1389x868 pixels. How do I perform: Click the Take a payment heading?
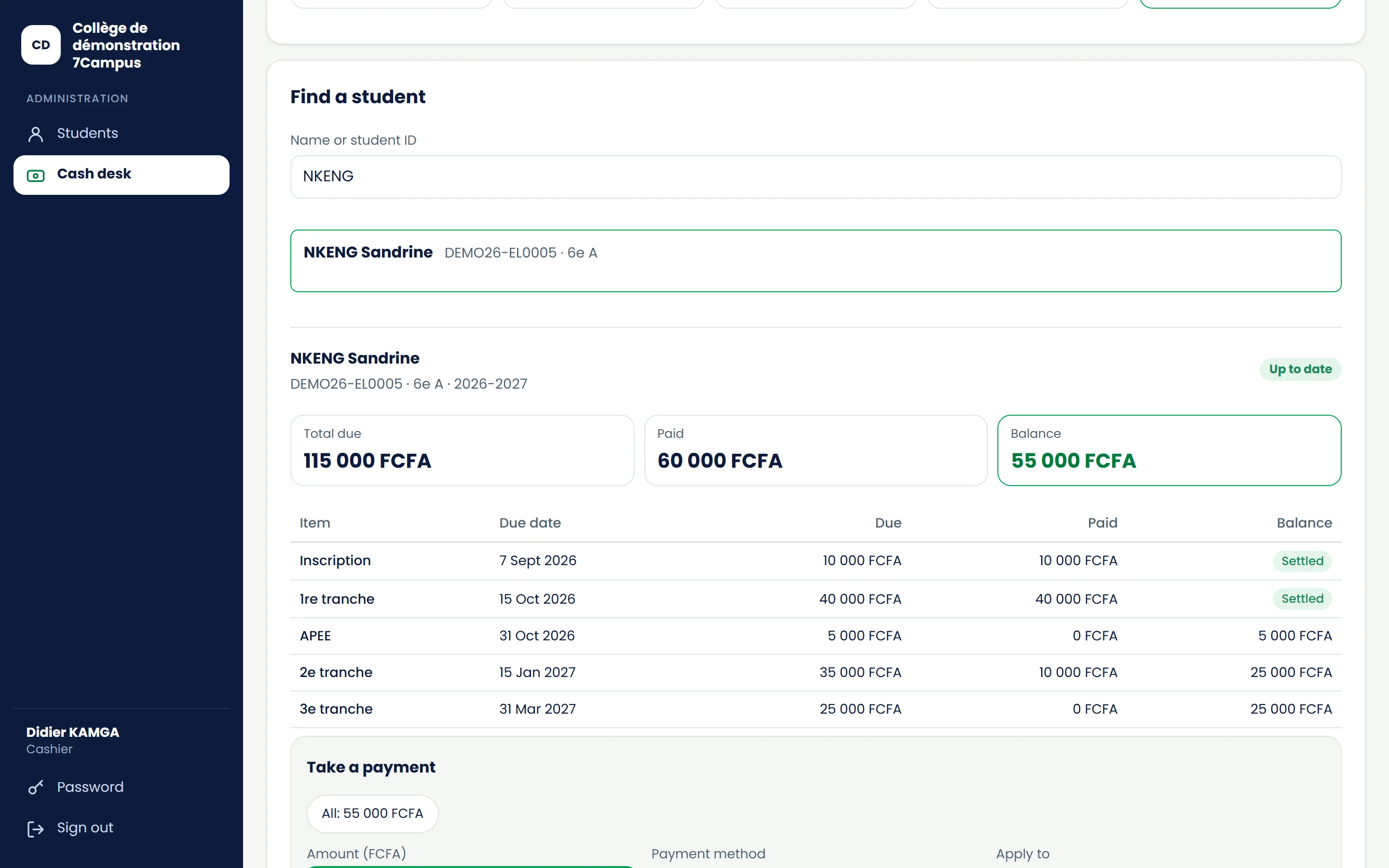371,768
